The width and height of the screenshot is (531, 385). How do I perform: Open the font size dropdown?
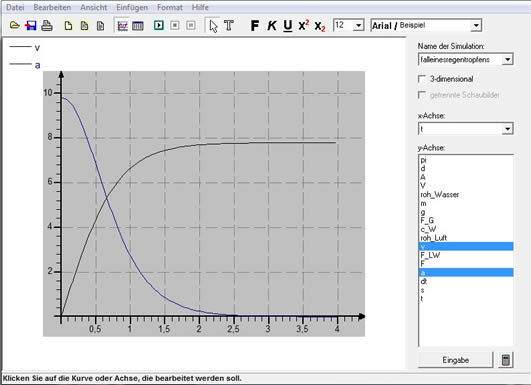(358, 26)
